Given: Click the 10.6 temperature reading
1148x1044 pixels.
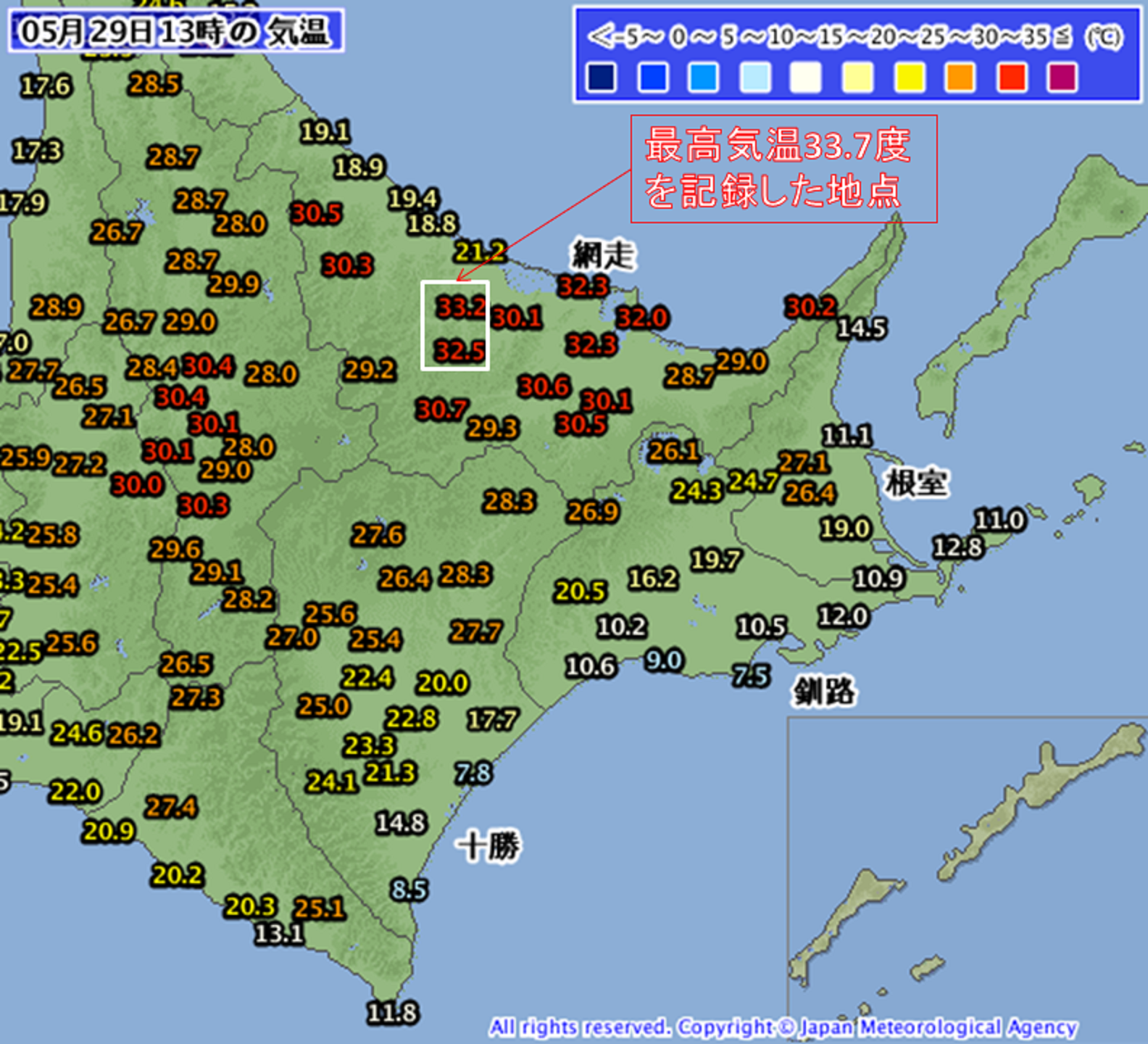Looking at the screenshot, I should [x=591, y=666].
